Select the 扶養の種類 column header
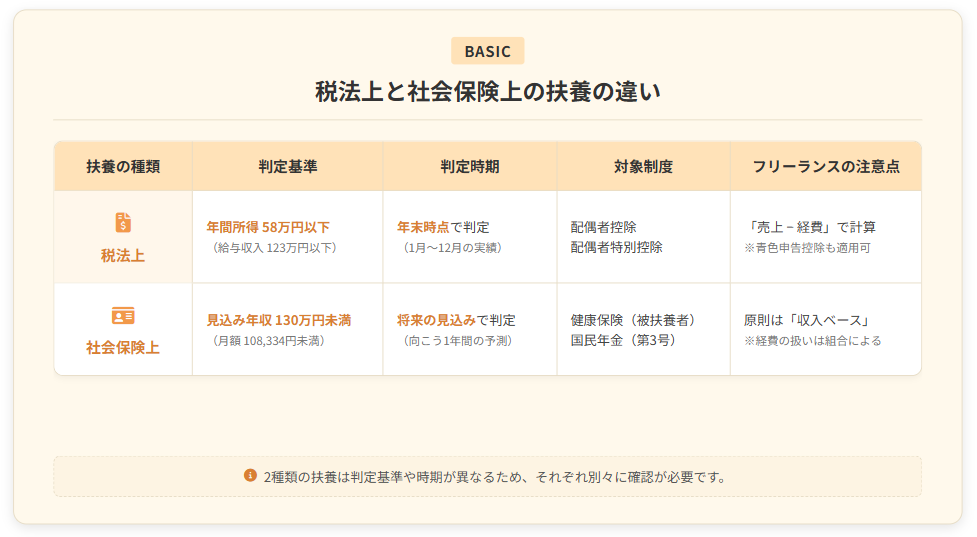Screen dimensions: 977x537 click(123, 167)
